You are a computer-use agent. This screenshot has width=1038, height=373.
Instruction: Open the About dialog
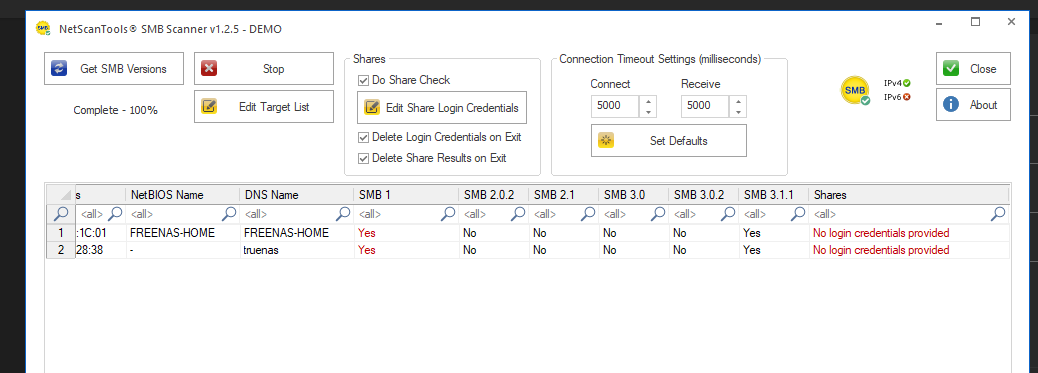pyautogui.click(x=973, y=105)
